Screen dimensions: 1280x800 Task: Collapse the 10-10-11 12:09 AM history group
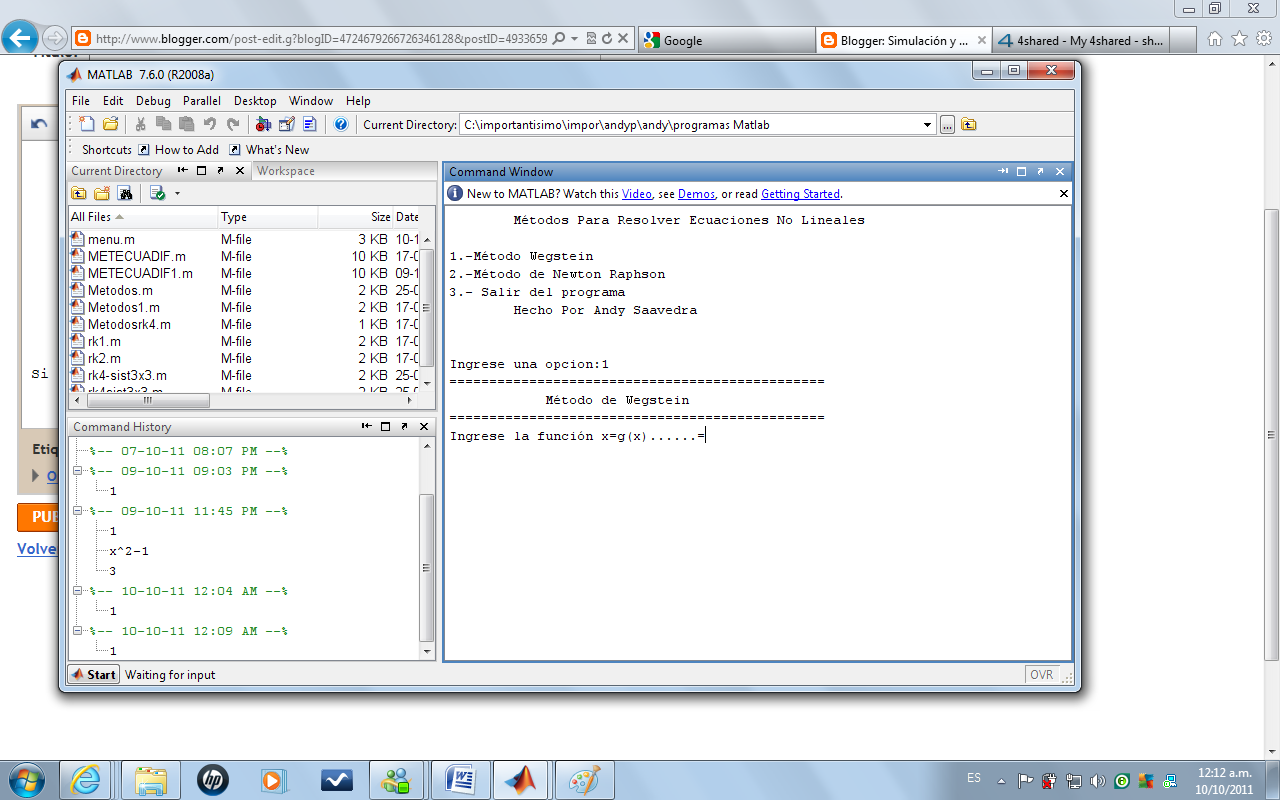[79, 631]
